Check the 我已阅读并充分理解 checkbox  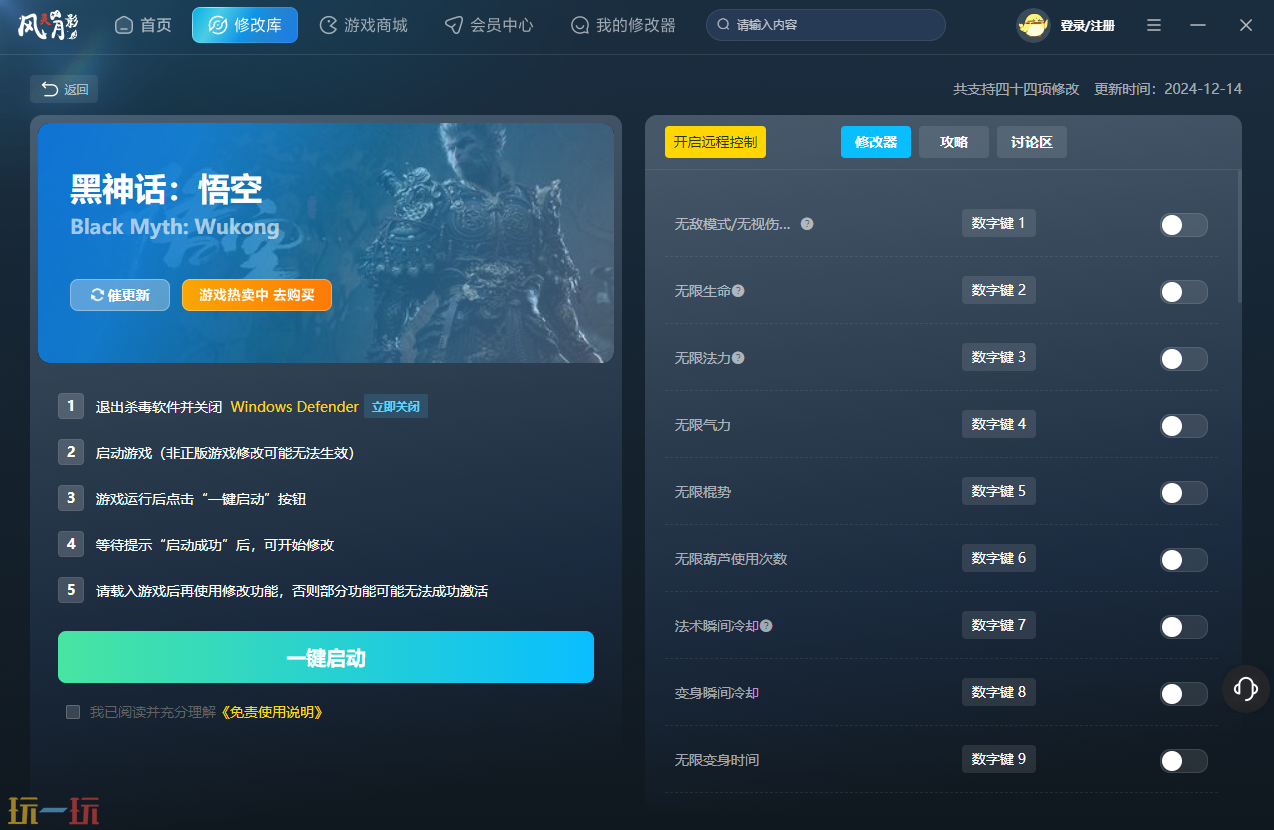(x=73, y=712)
